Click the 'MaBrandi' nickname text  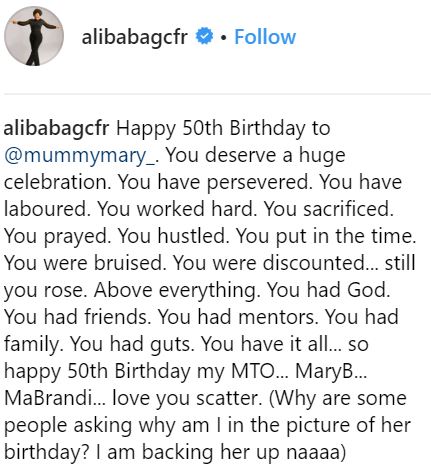pyautogui.click(x=49, y=398)
